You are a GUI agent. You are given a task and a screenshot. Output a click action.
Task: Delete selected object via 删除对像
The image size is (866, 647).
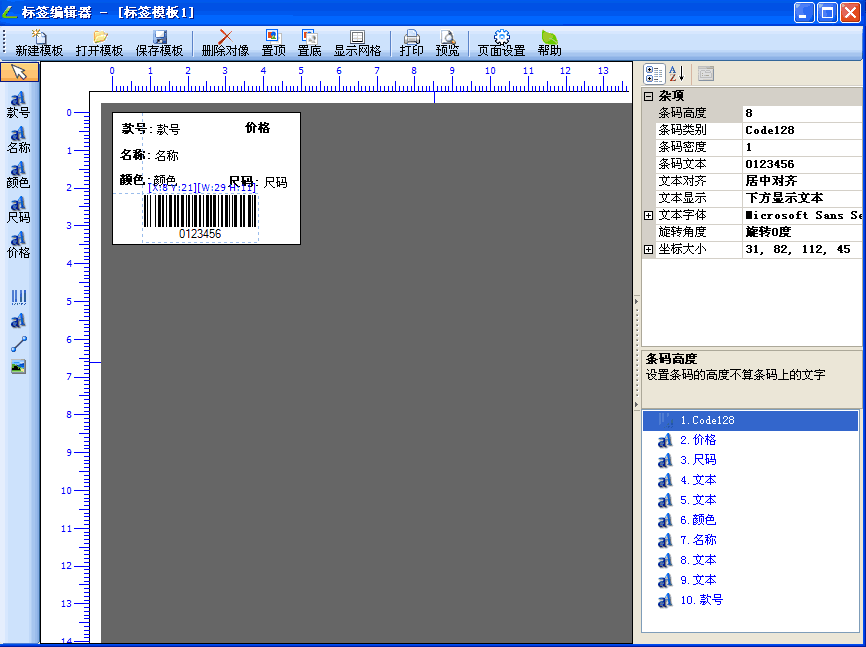pos(225,43)
